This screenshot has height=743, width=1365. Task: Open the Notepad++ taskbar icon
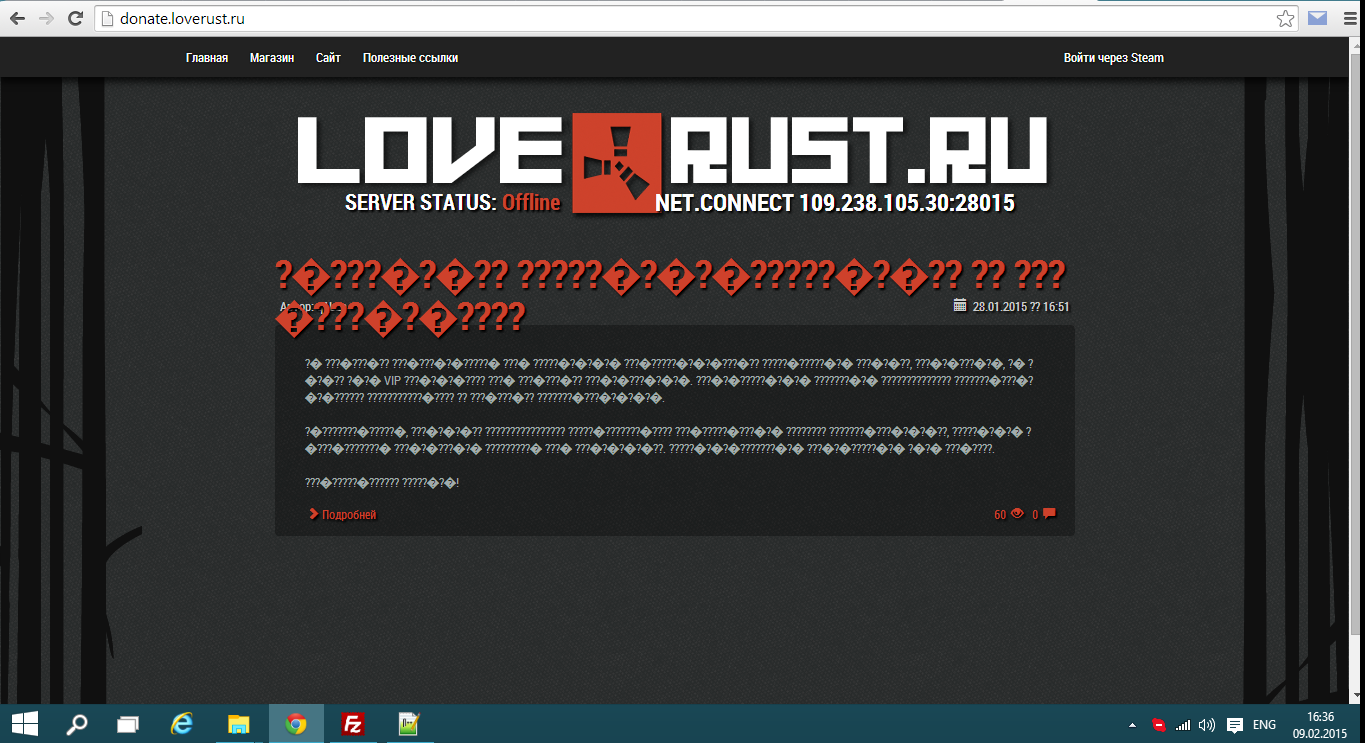[x=408, y=723]
